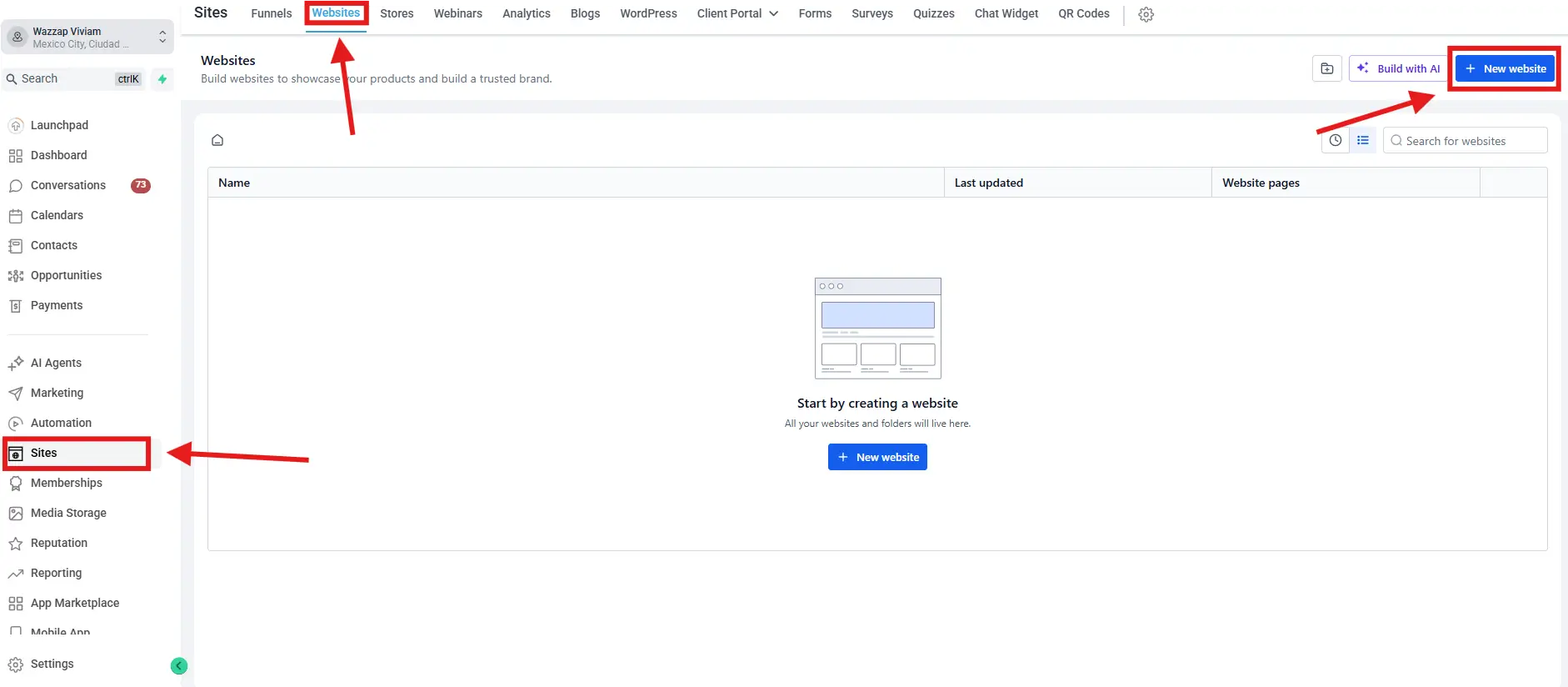Screen dimensions: 1568x687
Task: Focus the Search for websites field
Action: [1465, 141]
